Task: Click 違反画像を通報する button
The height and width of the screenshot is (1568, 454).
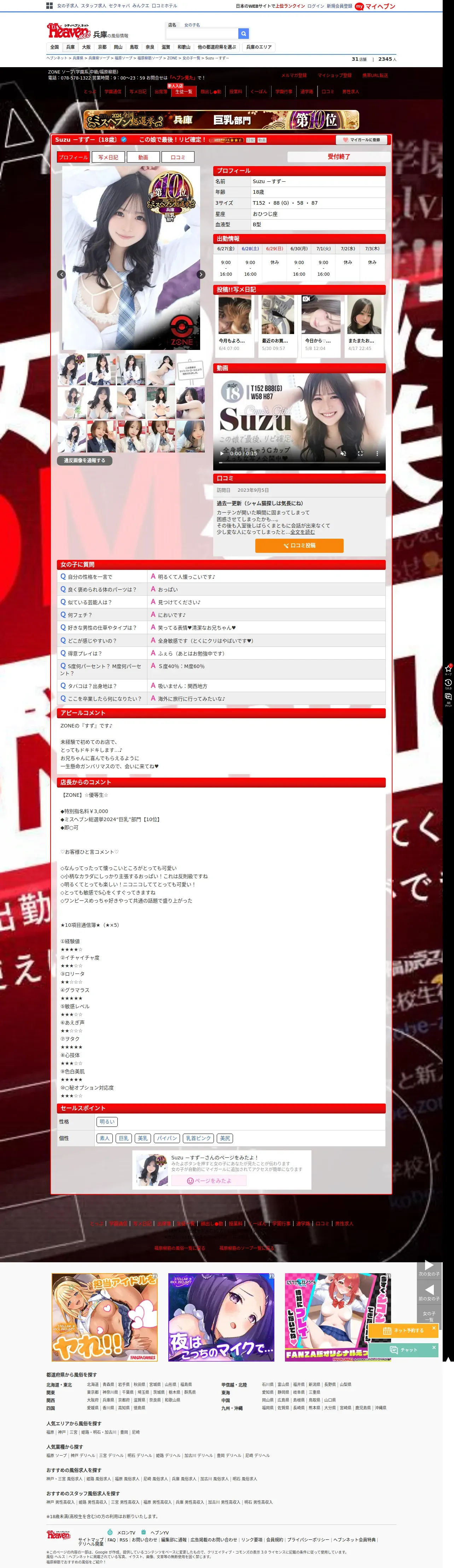Action: [85, 460]
